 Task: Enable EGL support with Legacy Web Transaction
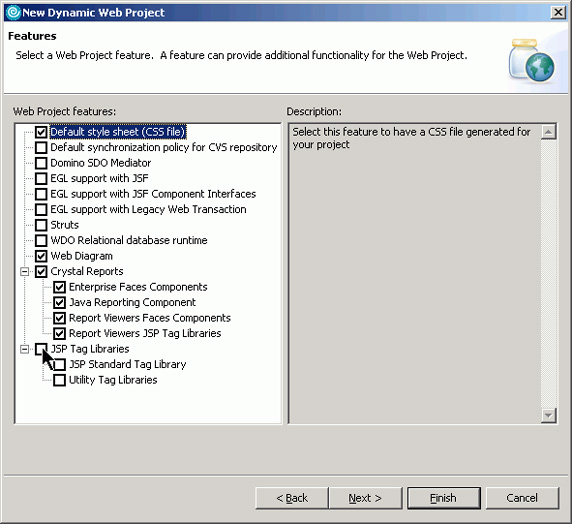41,209
